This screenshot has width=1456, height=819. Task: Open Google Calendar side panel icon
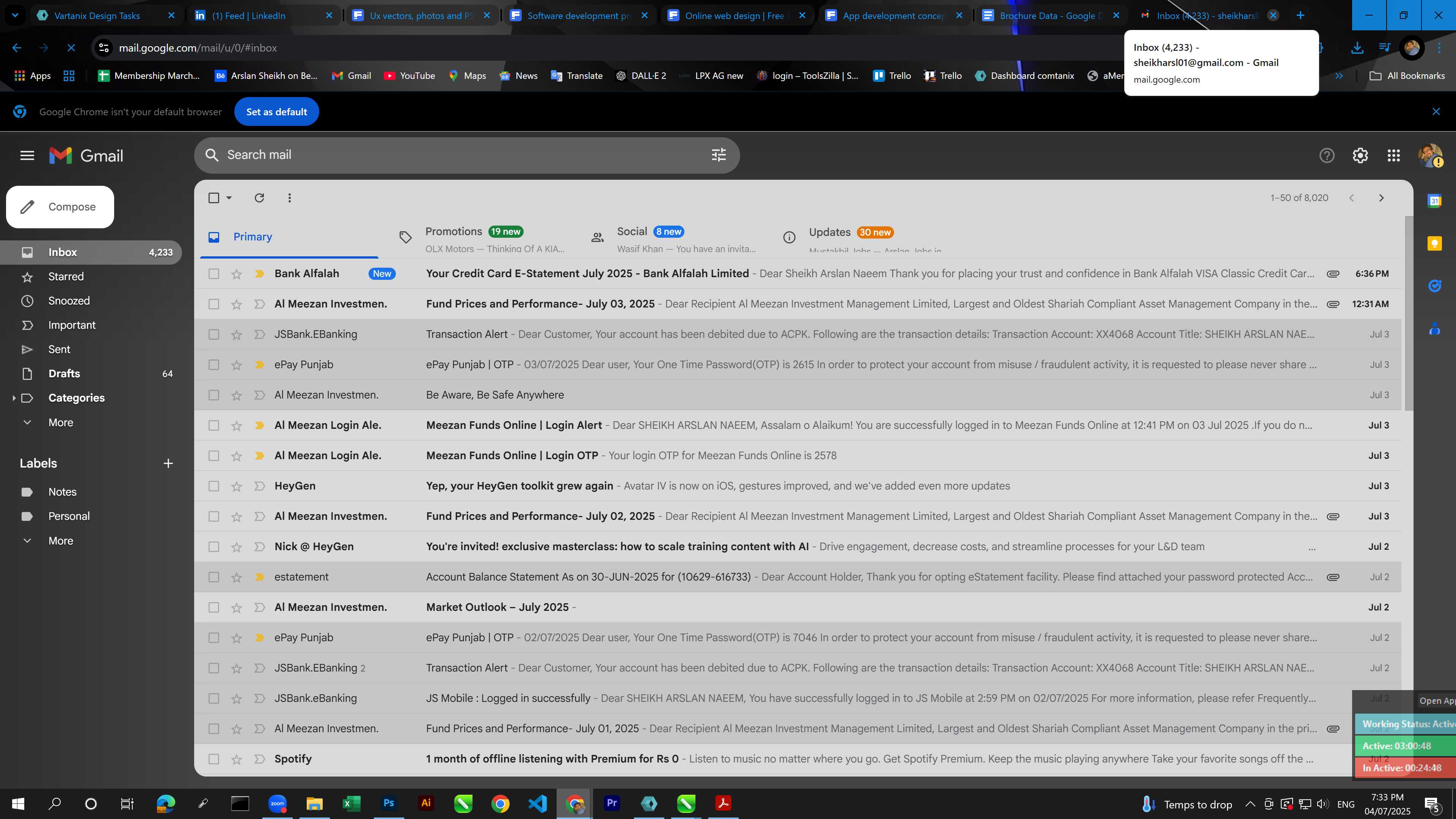point(1434,201)
